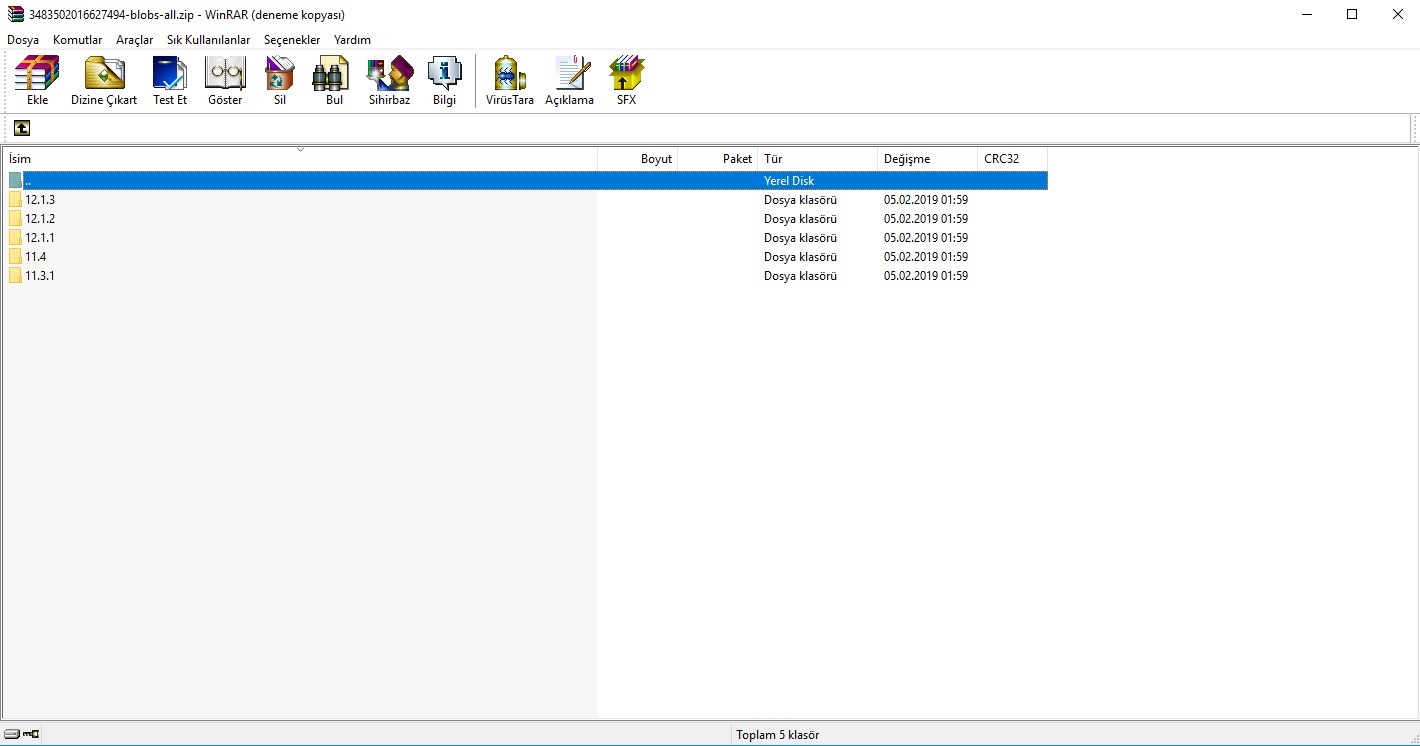Sort by the Boyut column header
This screenshot has height=746, width=1420.
click(637, 159)
